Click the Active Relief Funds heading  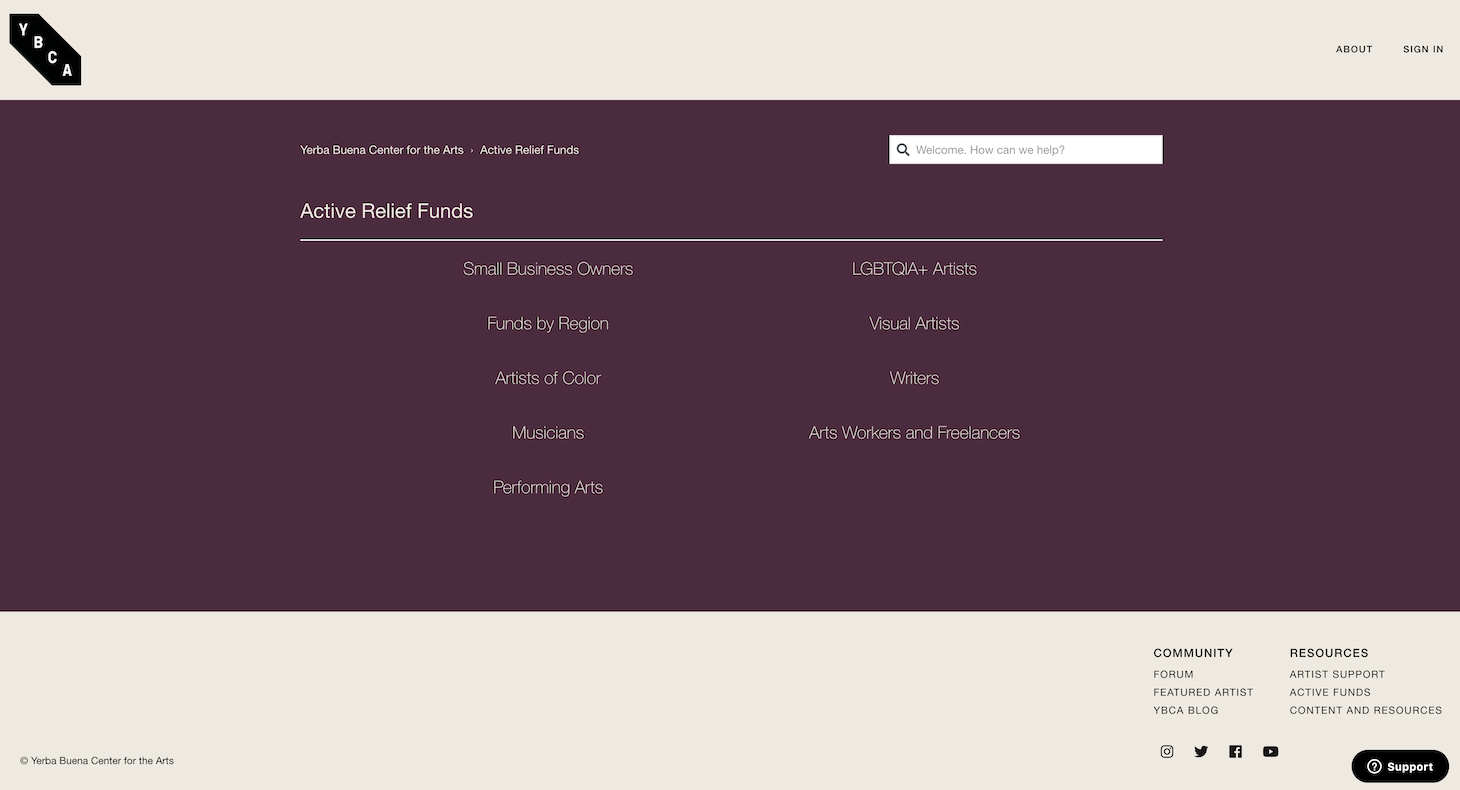(387, 211)
